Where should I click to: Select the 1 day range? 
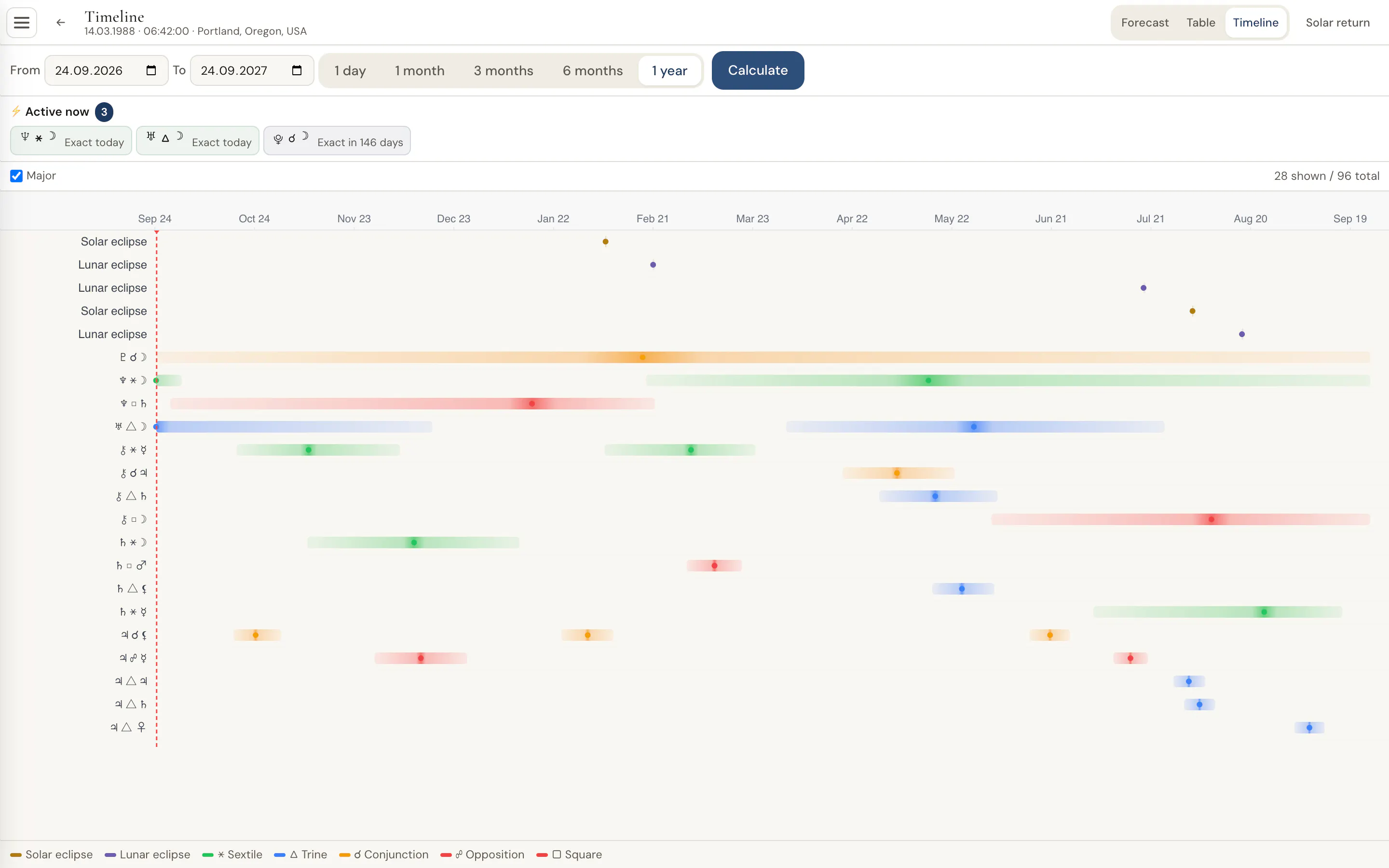tap(350, 70)
